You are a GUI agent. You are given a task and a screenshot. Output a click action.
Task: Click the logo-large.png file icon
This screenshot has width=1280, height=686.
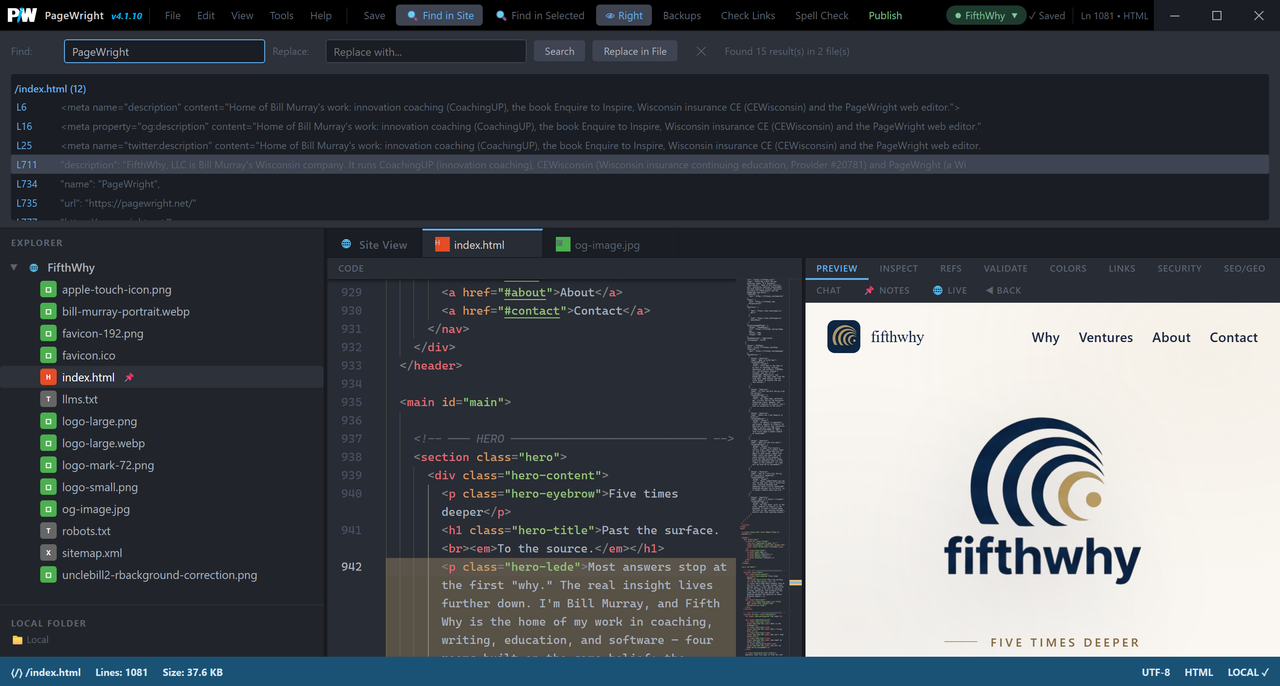click(x=48, y=421)
